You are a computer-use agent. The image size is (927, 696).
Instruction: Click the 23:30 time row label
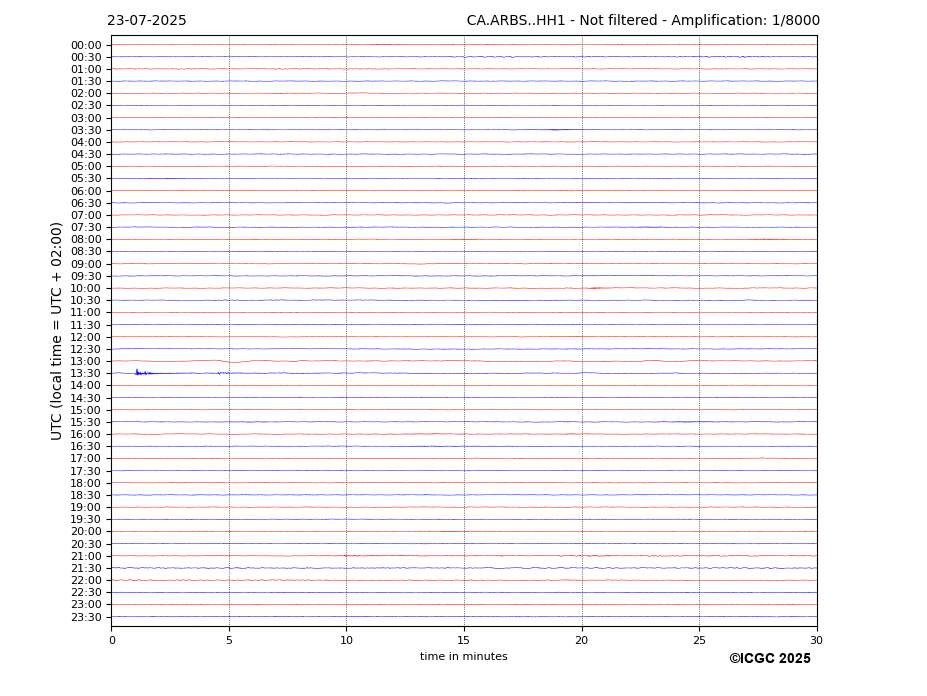coord(86,617)
